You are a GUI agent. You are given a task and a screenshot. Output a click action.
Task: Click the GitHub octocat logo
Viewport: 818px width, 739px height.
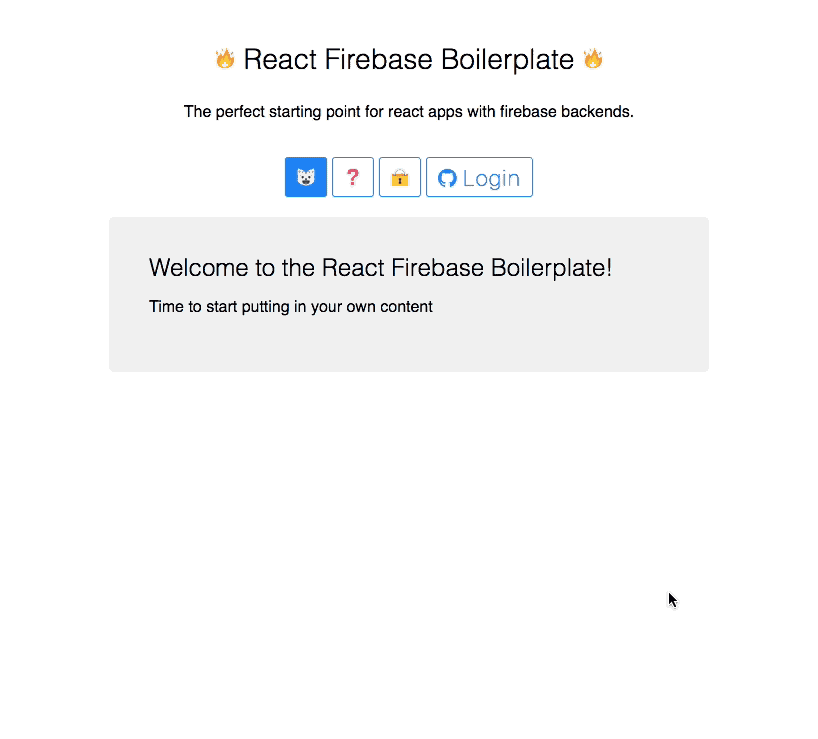click(x=447, y=178)
